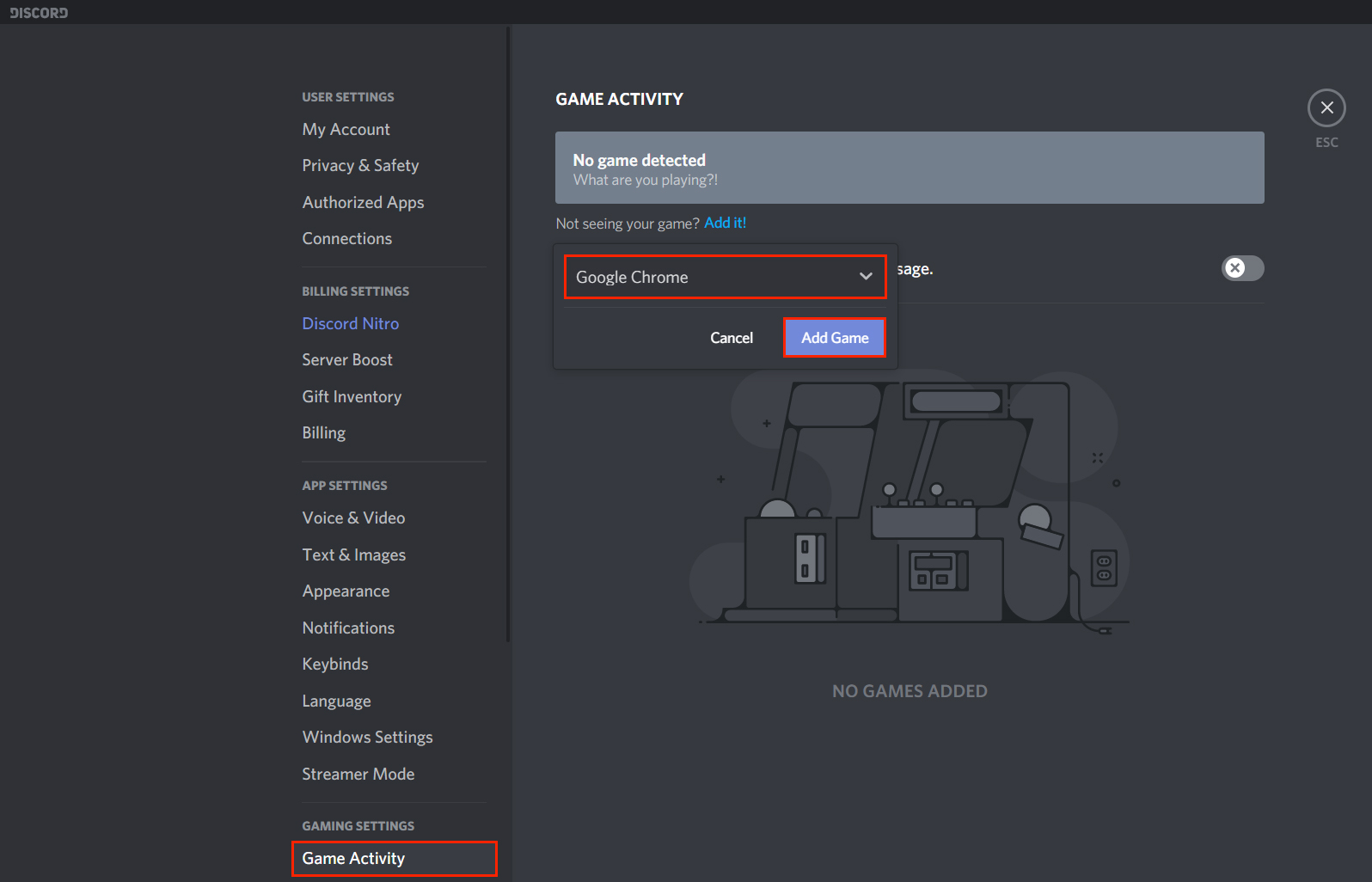Image resolution: width=1372 pixels, height=882 pixels.
Task: Click the 'Add it!' link
Action: (725, 223)
